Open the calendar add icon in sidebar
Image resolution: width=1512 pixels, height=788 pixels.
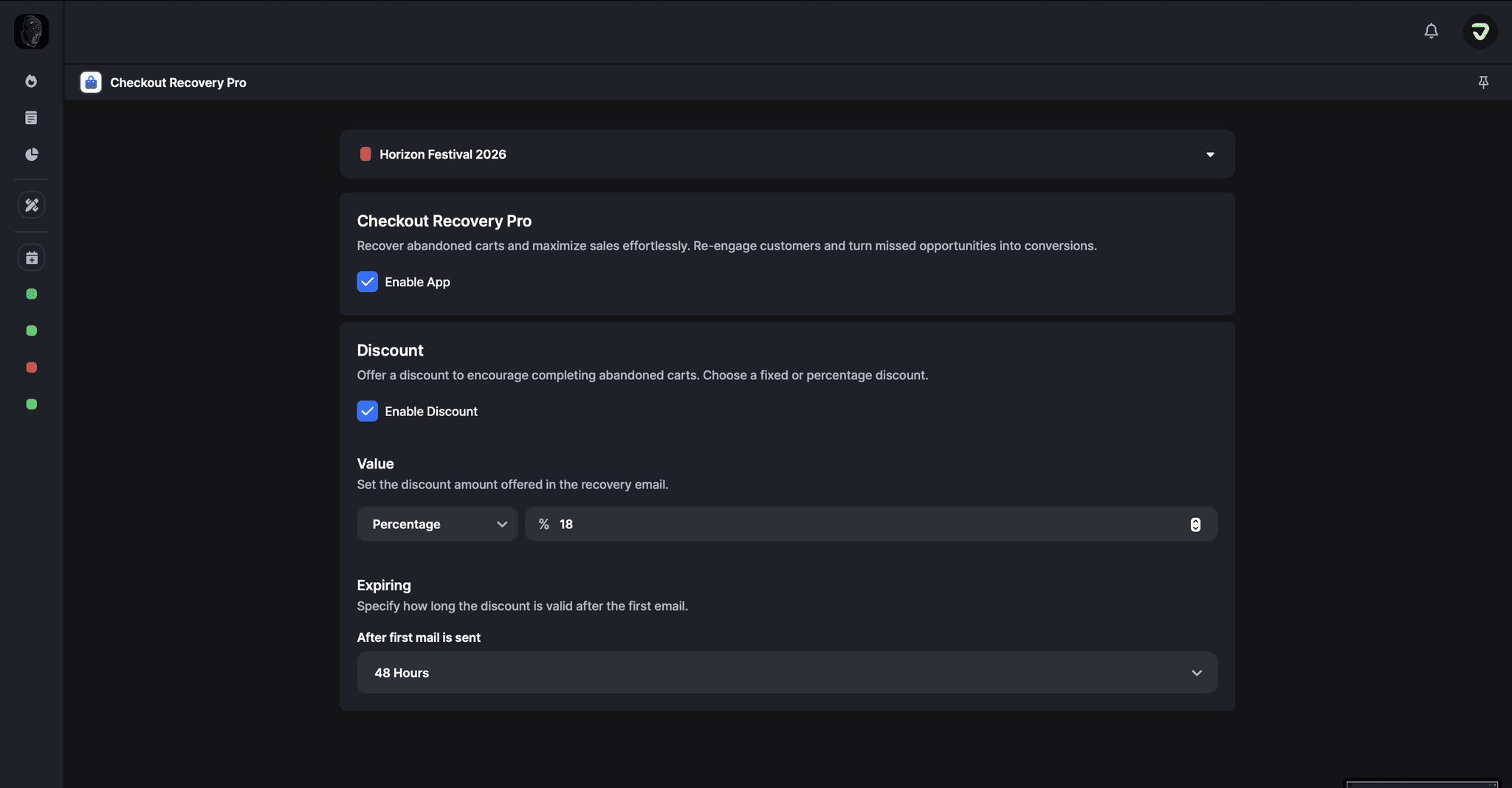click(x=31, y=257)
